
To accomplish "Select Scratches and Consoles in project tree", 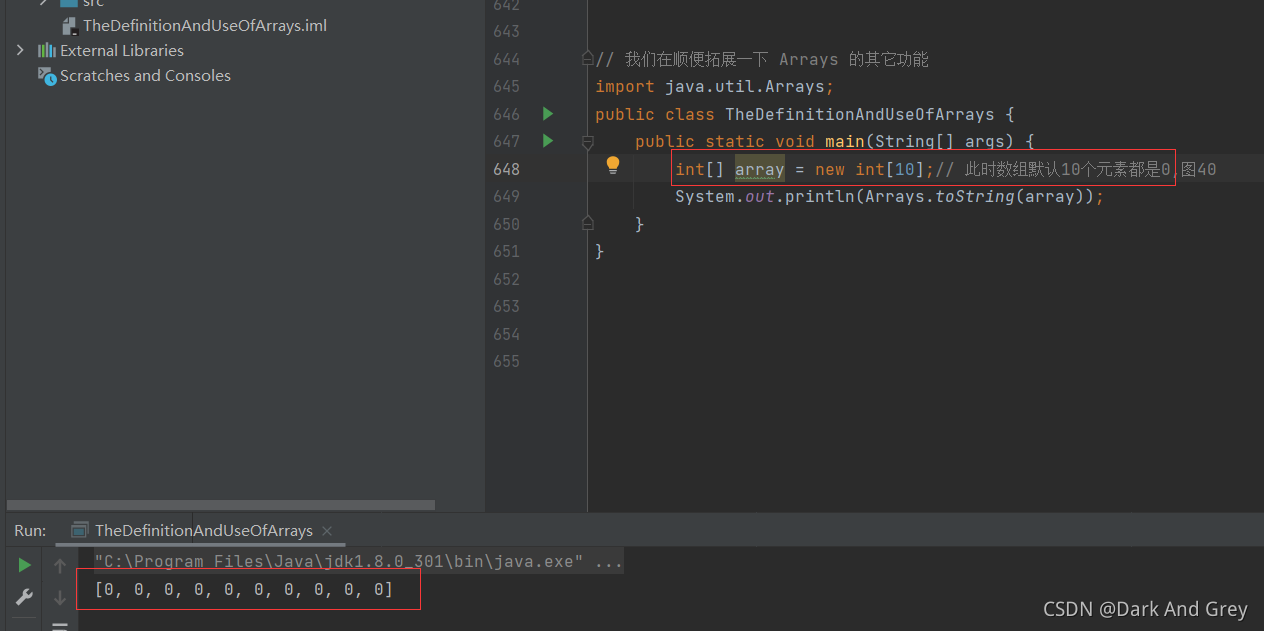I will click(145, 75).
